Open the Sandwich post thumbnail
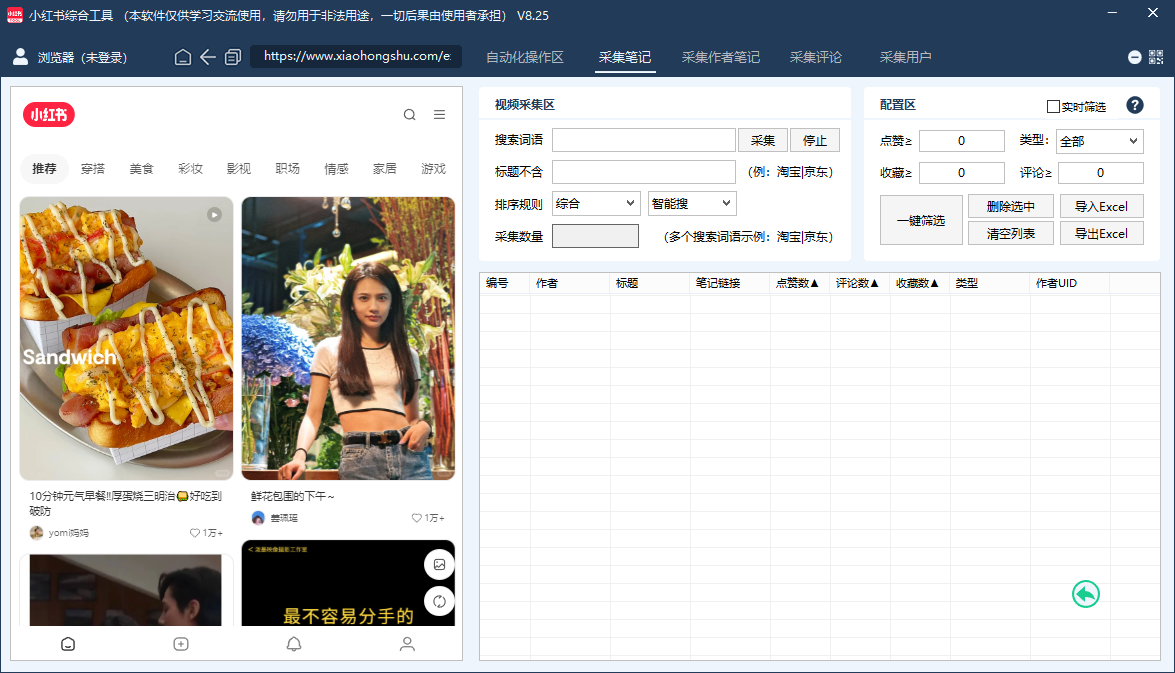 pyautogui.click(x=126, y=338)
